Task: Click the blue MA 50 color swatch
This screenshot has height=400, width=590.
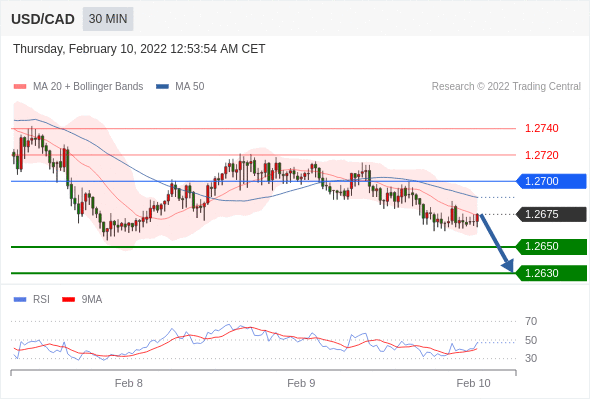Action: 163,87
